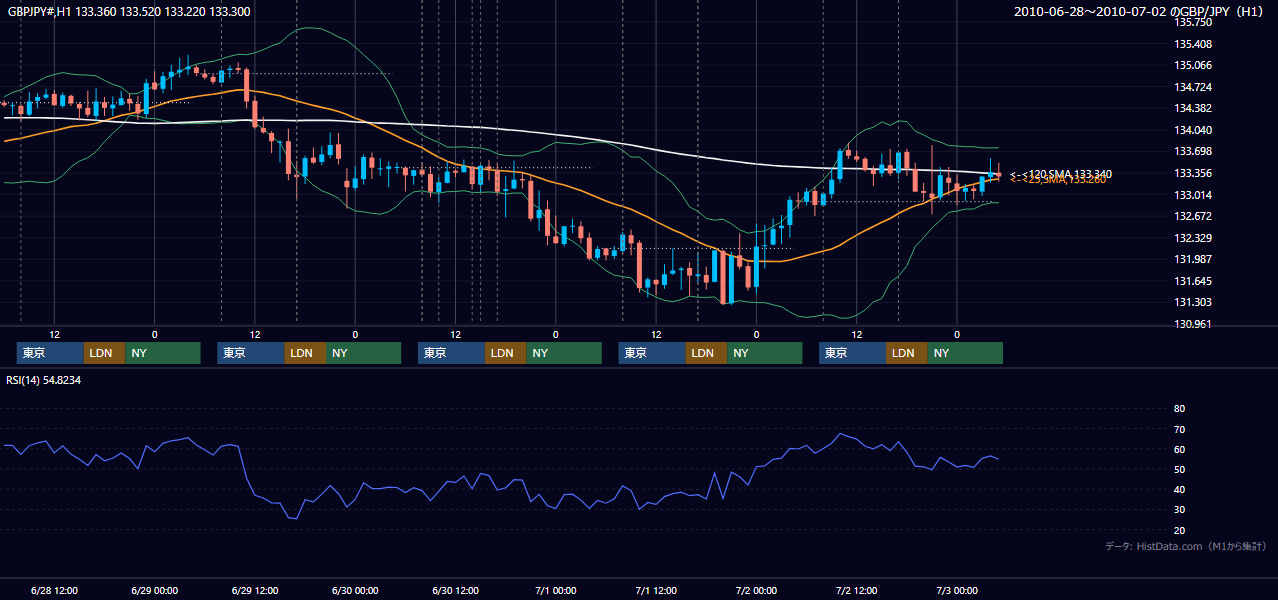
Task: Click the white 120 SMA 133.340 label
Action: [x=1061, y=174]
